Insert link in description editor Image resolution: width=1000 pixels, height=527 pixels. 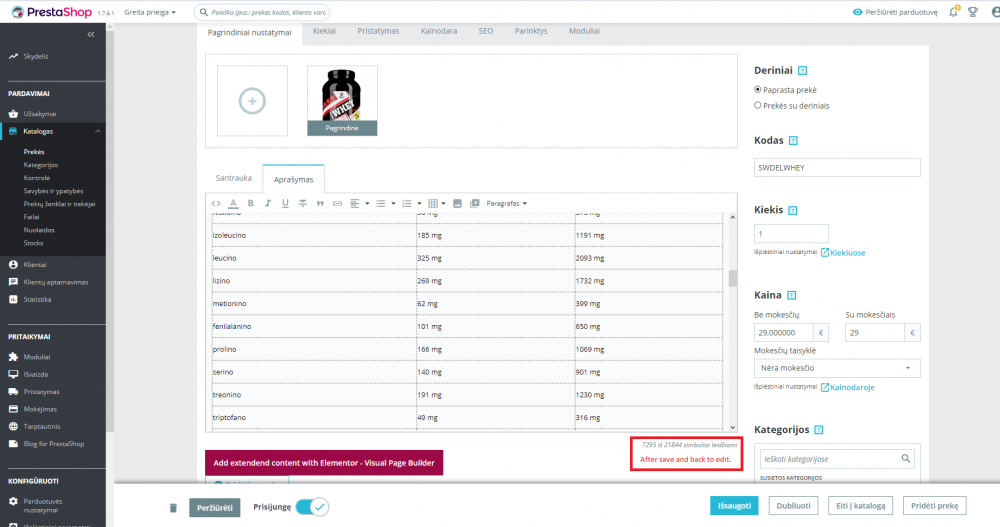[337, 204]
